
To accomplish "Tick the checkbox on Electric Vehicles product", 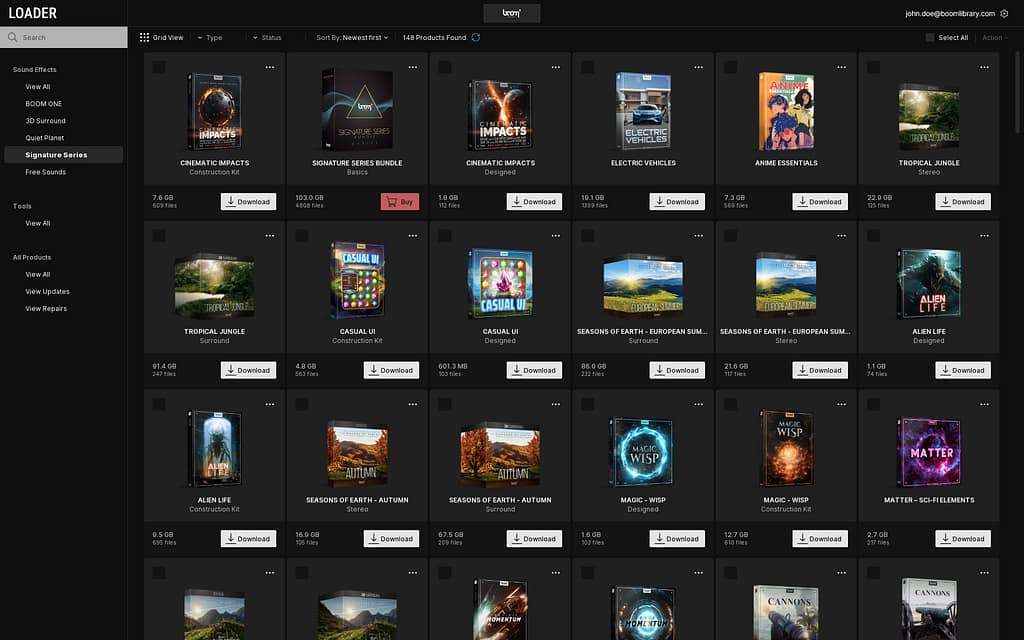I will click(587, 67).
